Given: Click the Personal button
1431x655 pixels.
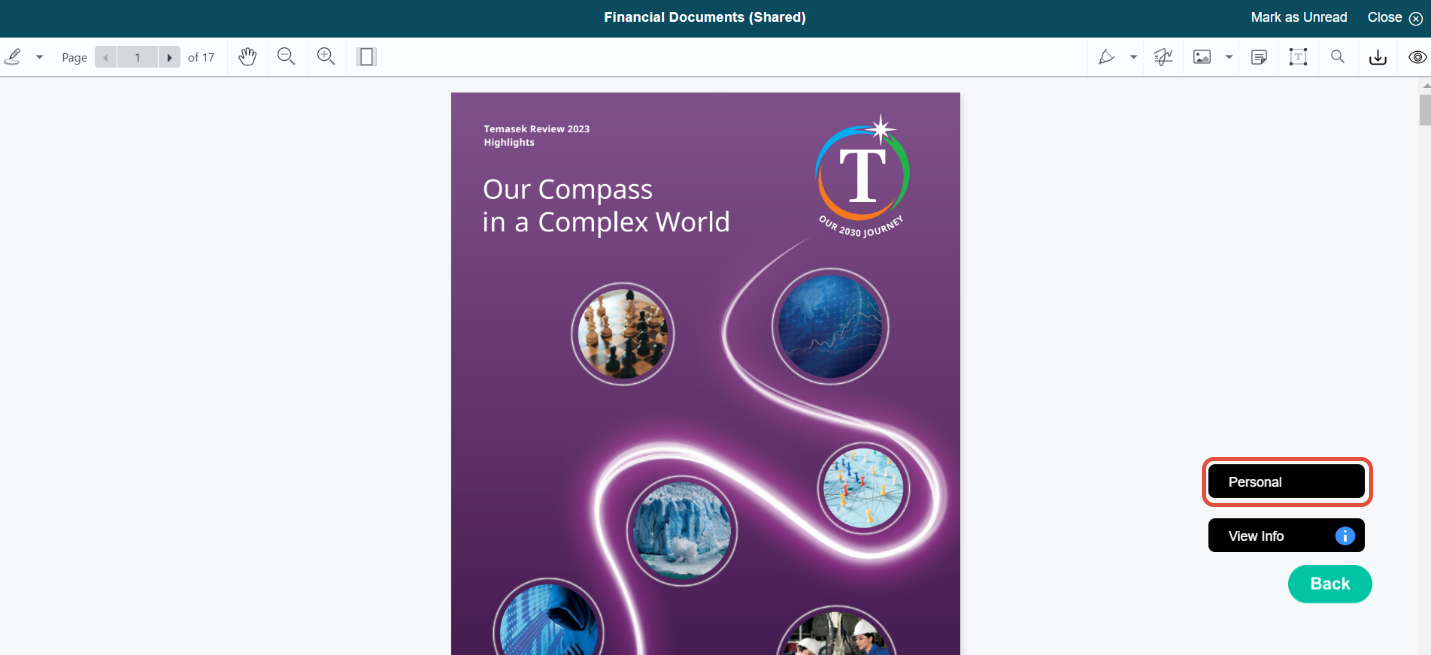Looking at the screenshot, I should [x=1286, y=482].
